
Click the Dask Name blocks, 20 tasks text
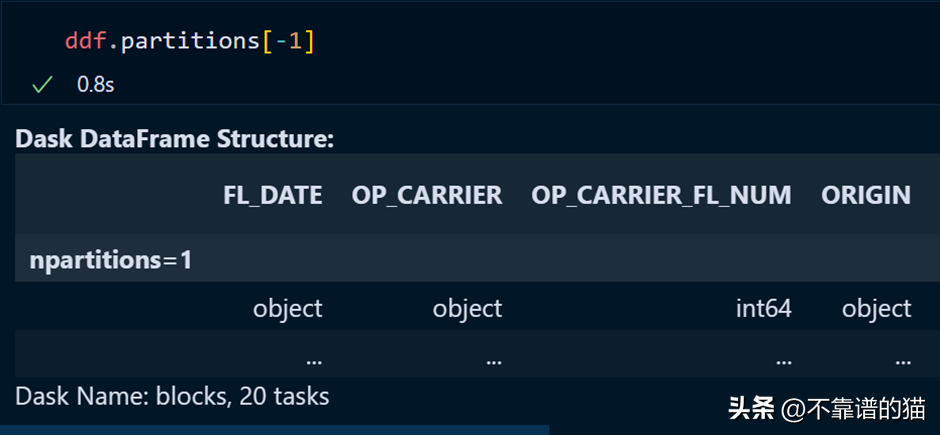[x=172, y=396]
